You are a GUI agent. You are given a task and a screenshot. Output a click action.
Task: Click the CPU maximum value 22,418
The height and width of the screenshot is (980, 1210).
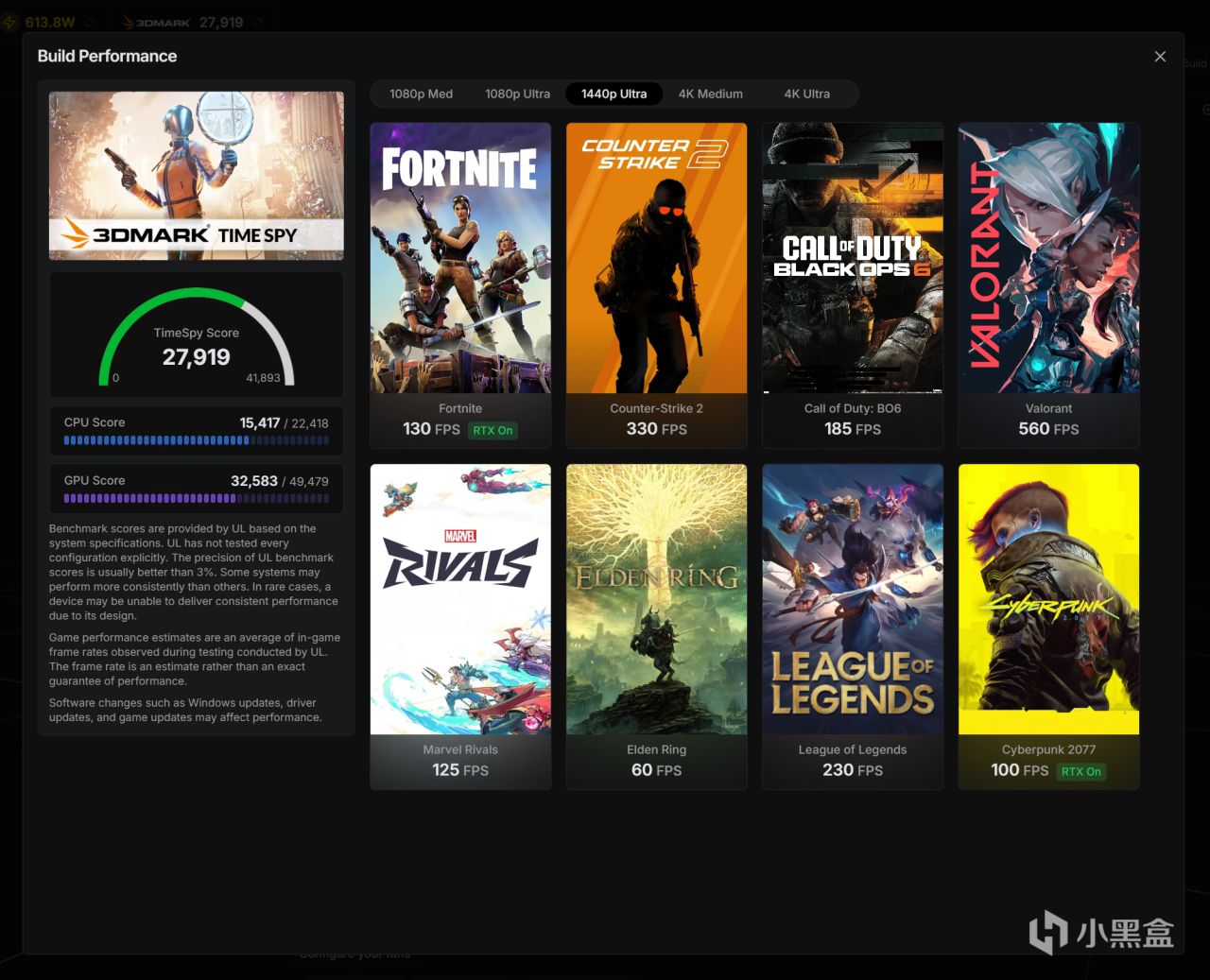point(310,423)
